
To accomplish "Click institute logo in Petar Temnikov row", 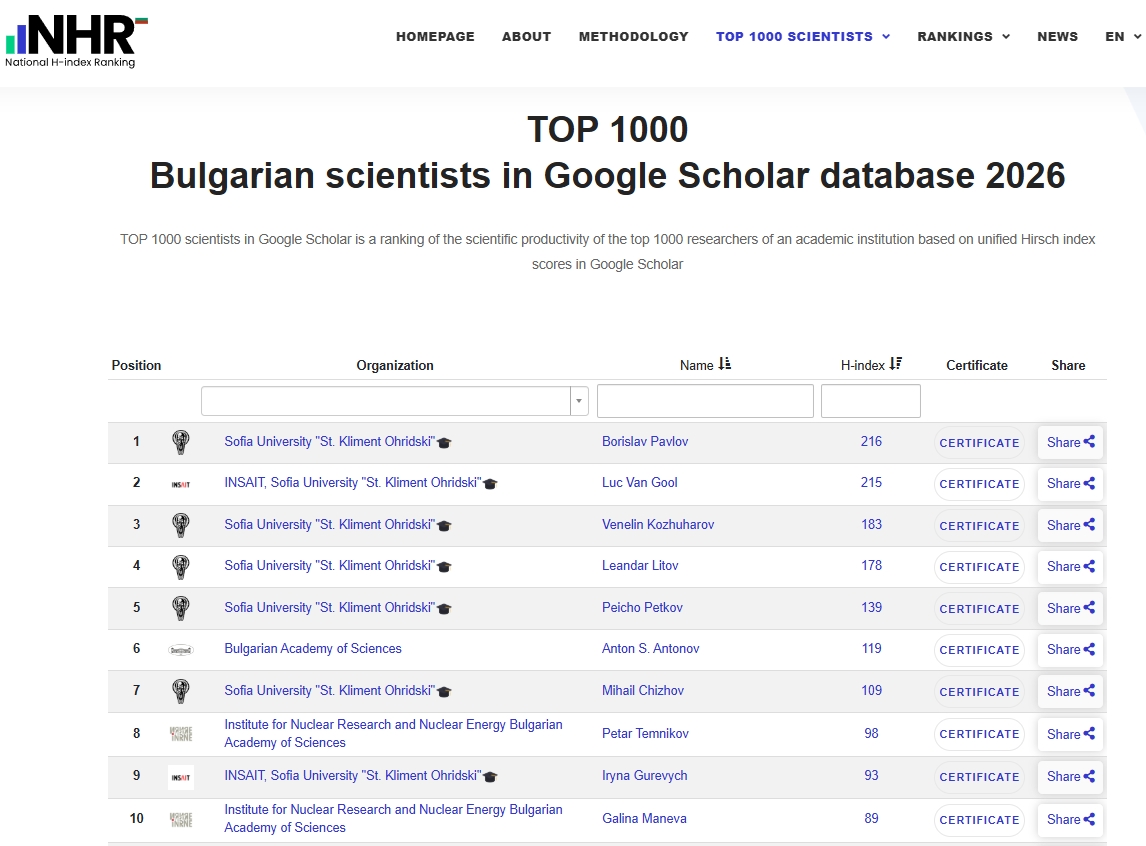I will click(181, 733).
